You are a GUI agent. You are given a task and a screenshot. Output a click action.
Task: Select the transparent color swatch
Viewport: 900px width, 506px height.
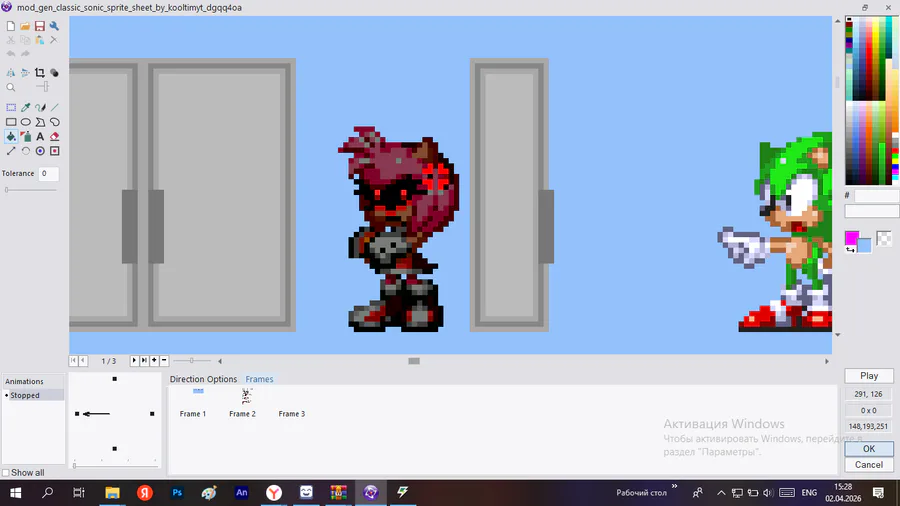point(884,238)
